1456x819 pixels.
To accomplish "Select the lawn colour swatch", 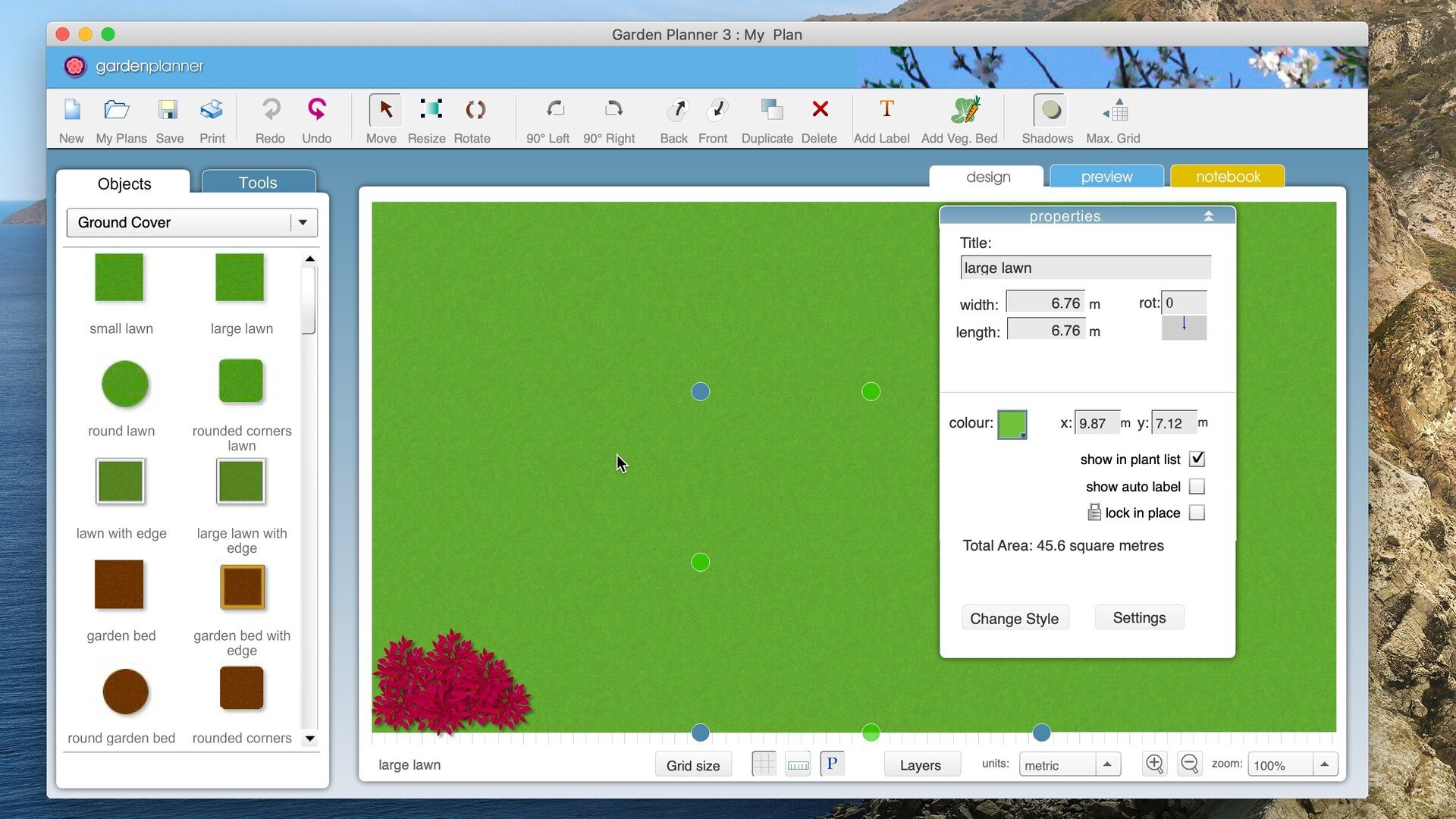I will [x=1013, y=422].
